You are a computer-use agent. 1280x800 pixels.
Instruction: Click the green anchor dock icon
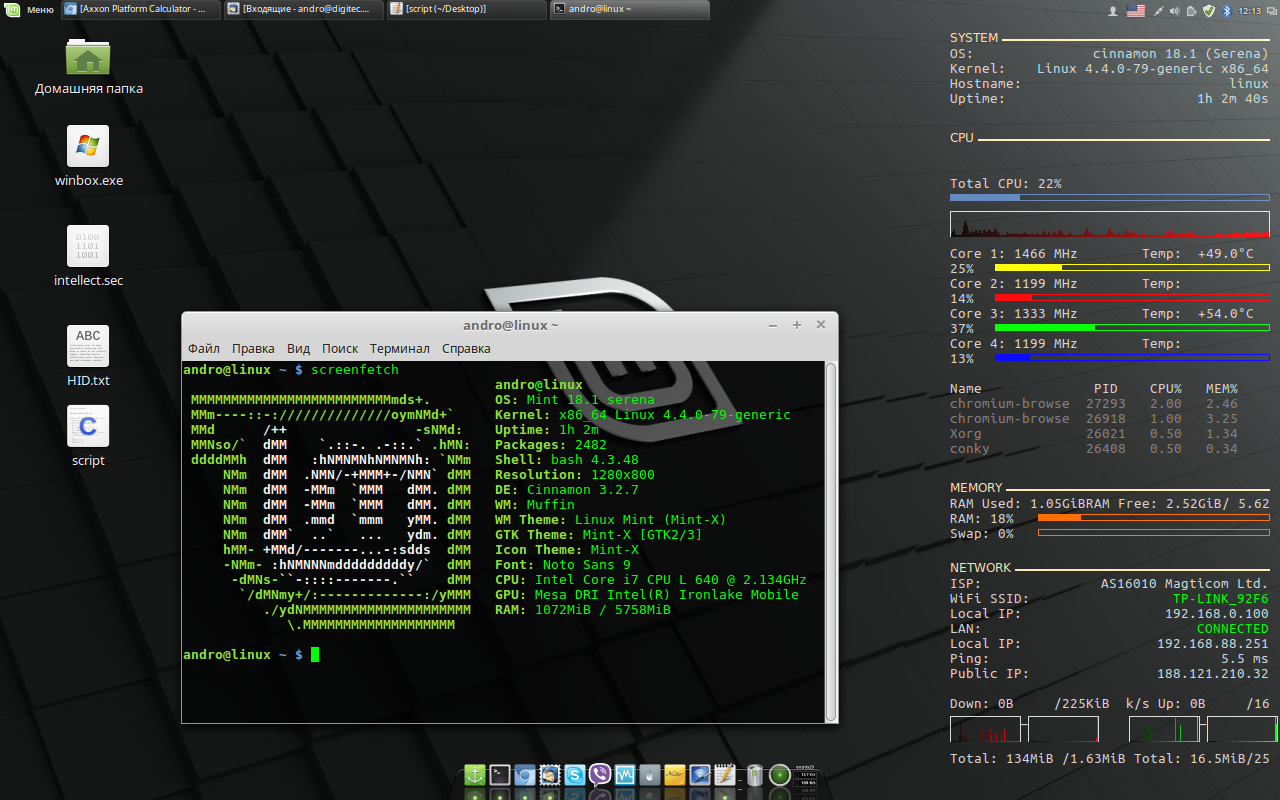point(474,775)
